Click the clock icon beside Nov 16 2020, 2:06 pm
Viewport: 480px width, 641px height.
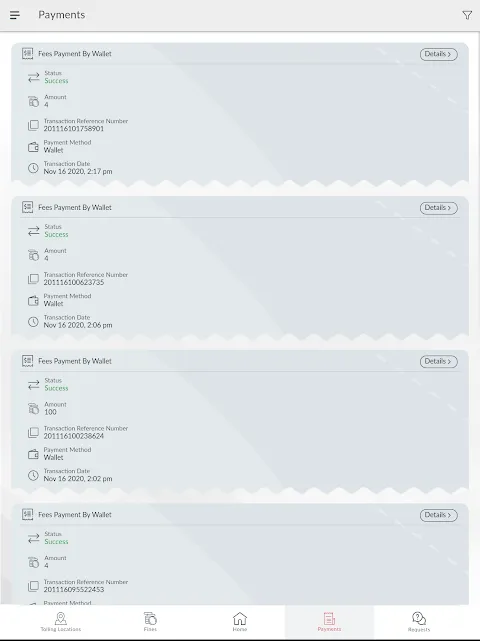(33, 322)
